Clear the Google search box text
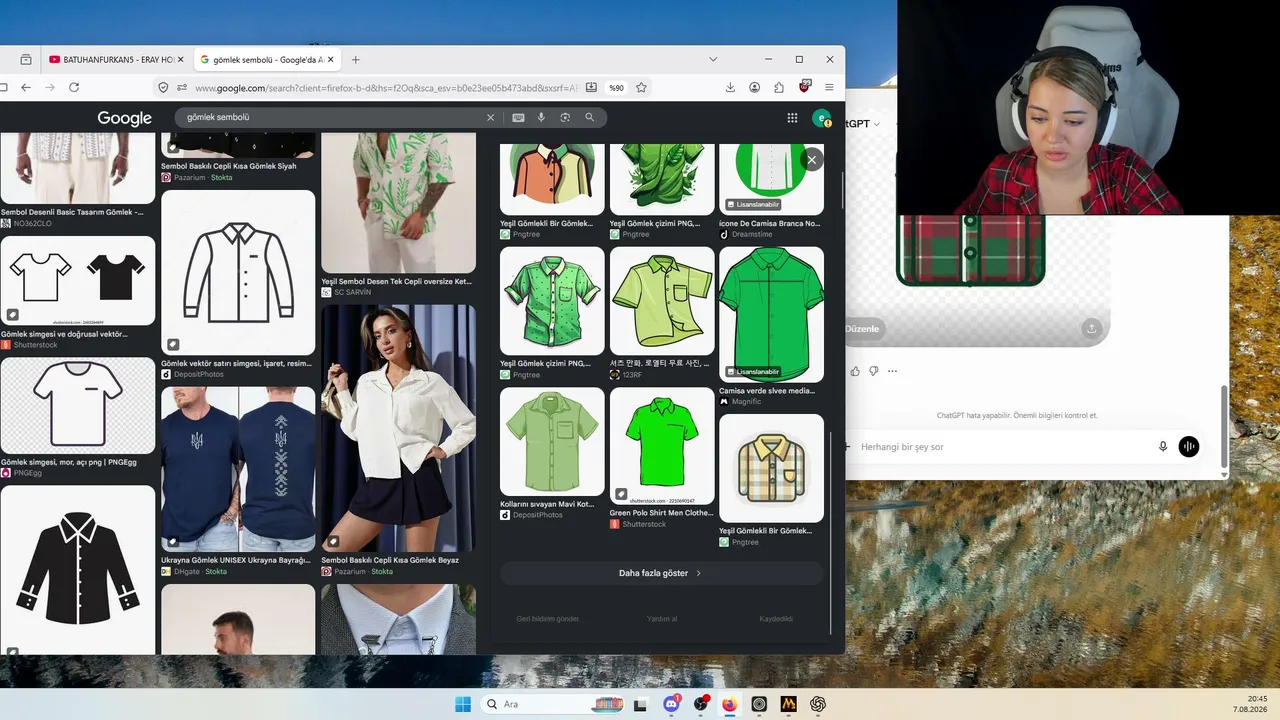This screenshot has height=720, width=1280. (x=490, y=118)
